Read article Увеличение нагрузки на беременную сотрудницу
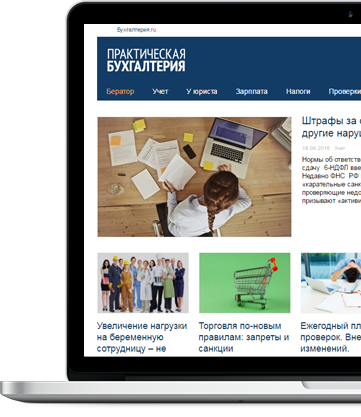This screenshot has width=361, height=417. tap(142, 337)
